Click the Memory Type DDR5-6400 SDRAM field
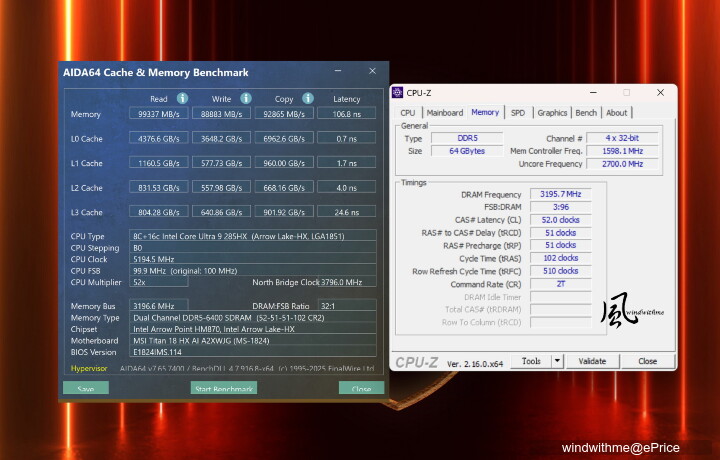This screenshot has height=460, width=720. click(253, 317)
